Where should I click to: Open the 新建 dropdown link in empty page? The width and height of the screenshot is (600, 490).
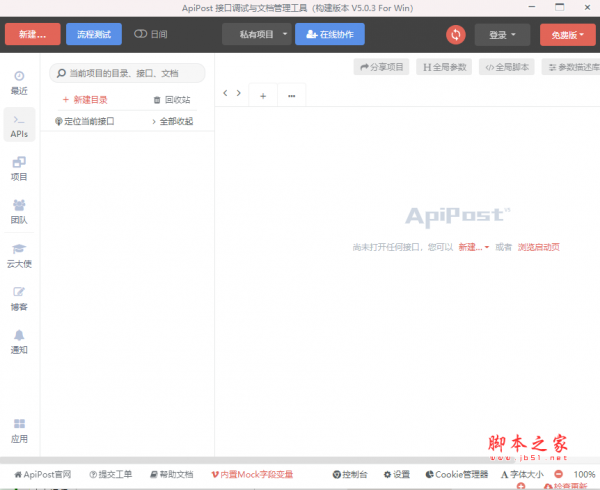coord(474,247)
